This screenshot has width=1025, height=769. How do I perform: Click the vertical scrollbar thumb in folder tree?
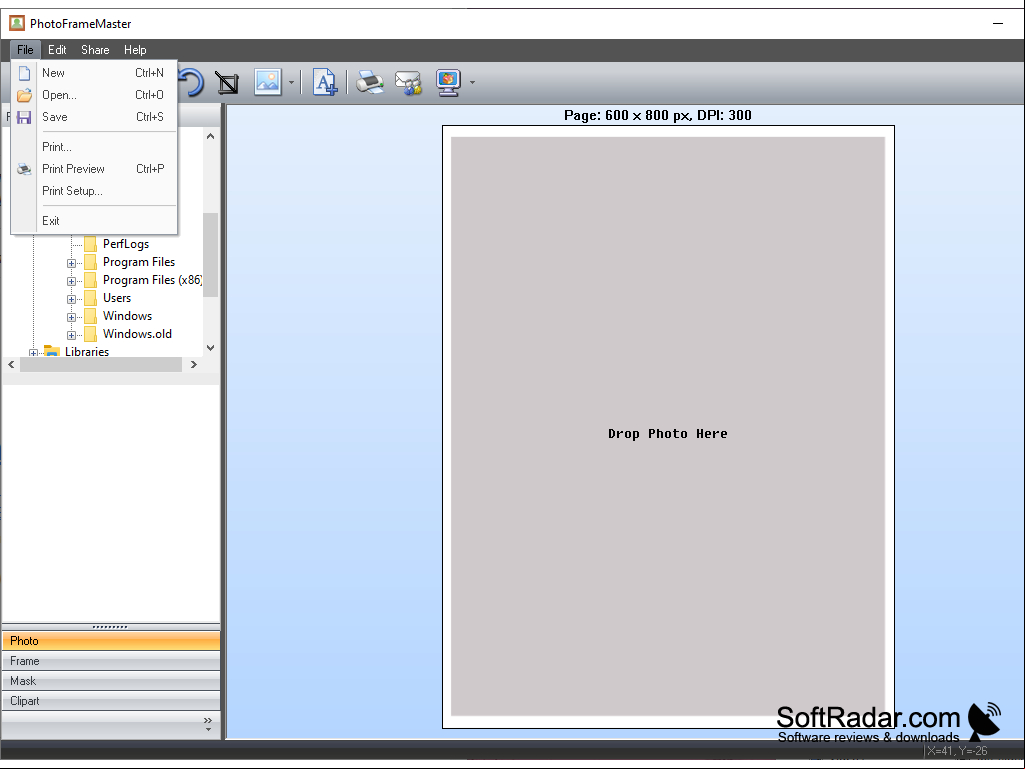coord(210,255)
